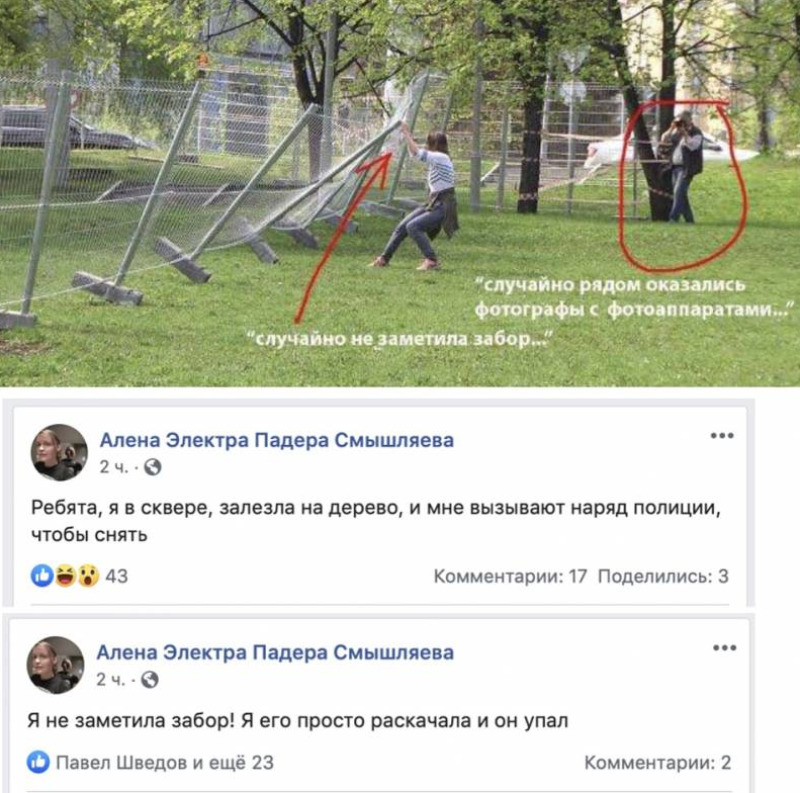
Task: Open 'Комментарии: 2' on second post
Action: 658,763
